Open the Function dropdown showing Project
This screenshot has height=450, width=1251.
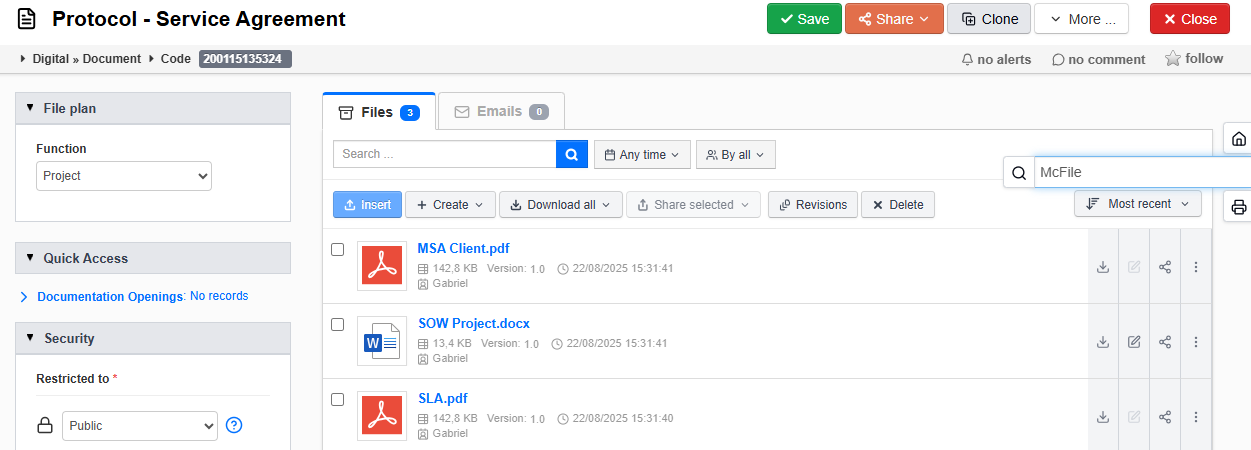point(124,176)
